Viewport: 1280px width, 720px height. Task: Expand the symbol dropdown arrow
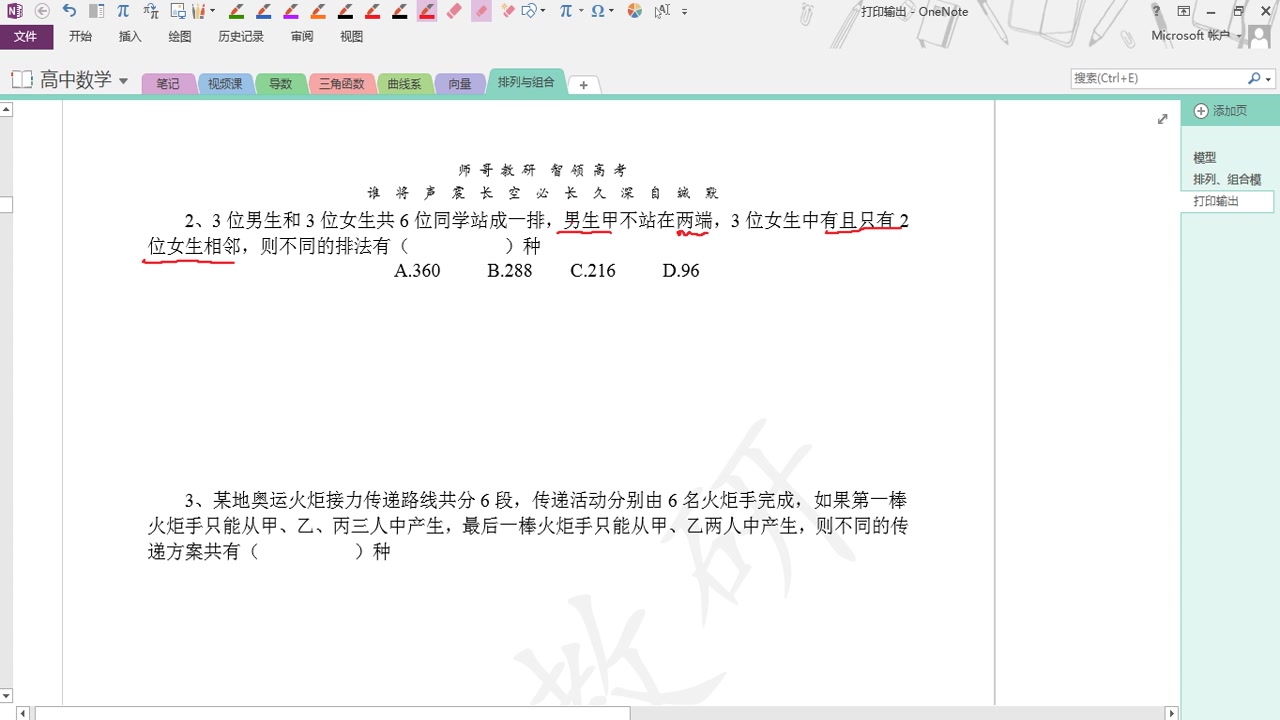pyautogui.click(x=611, y=11)
